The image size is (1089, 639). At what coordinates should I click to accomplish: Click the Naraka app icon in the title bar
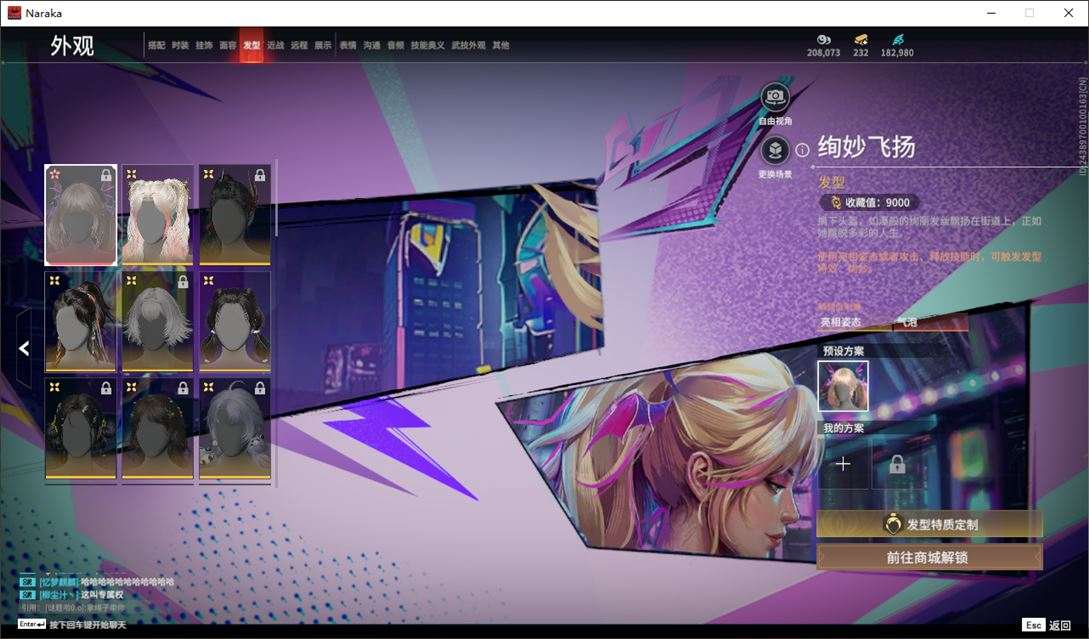coord(14,13)
